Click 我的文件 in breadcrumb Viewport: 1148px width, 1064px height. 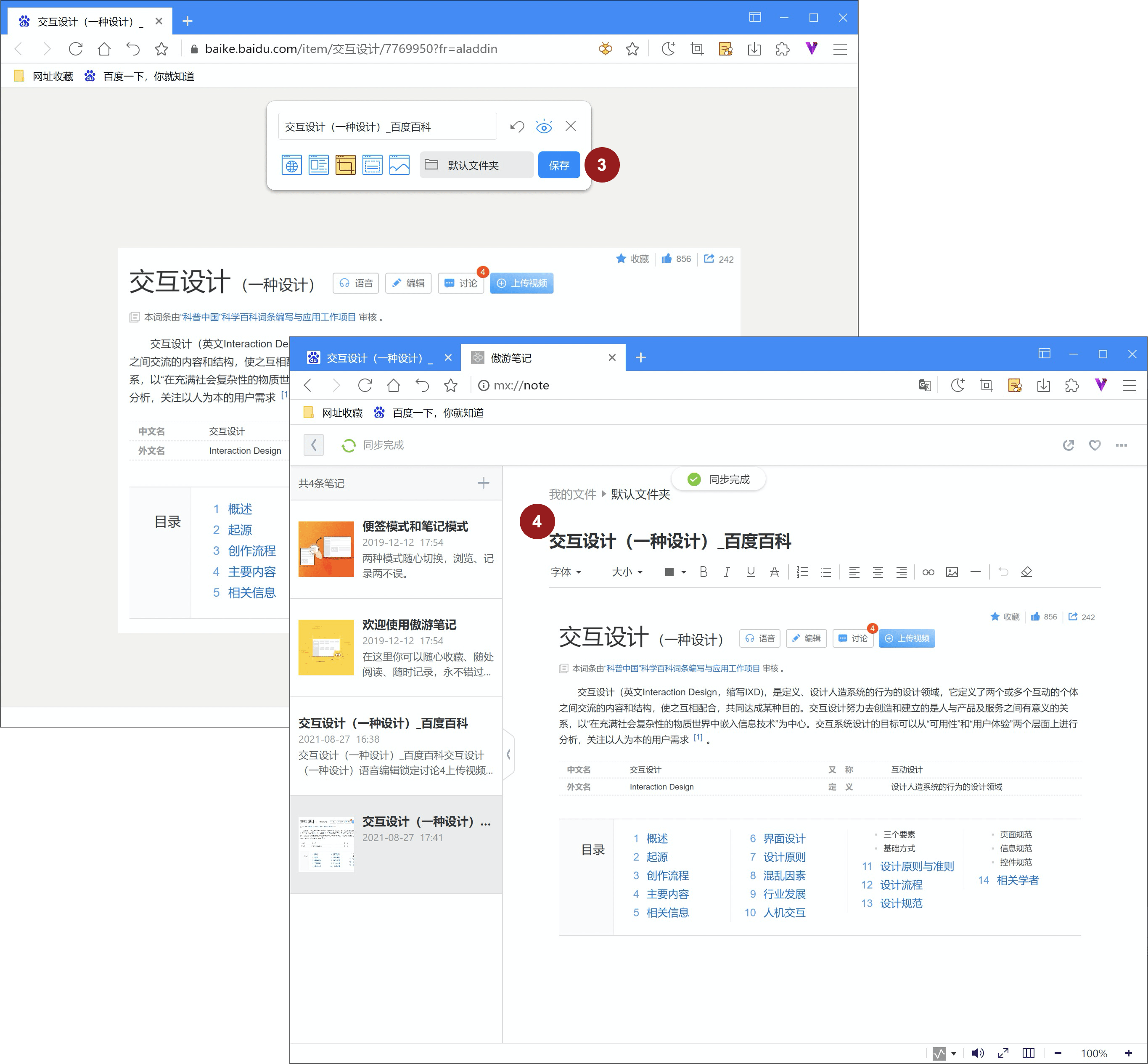point(572,495)
